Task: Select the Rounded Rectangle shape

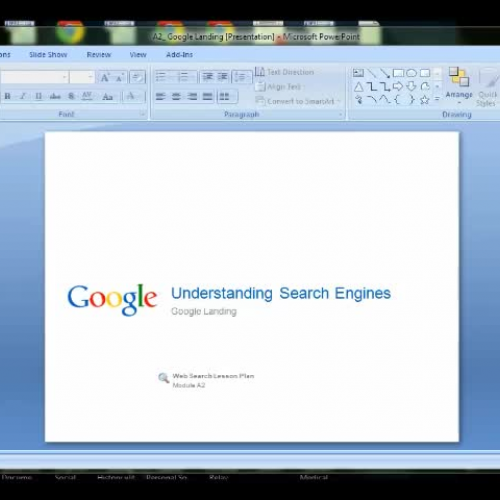Action: (x=425, y=73)
